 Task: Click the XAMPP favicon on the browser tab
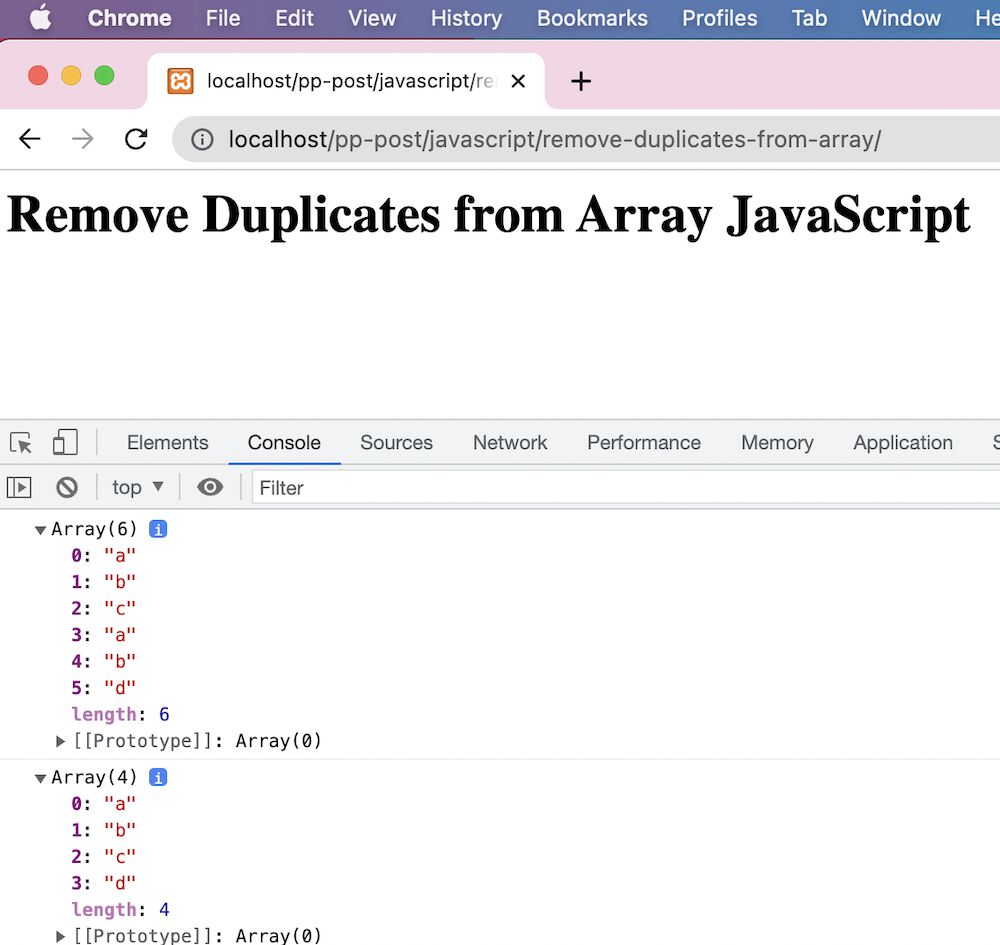pos(179,81)
